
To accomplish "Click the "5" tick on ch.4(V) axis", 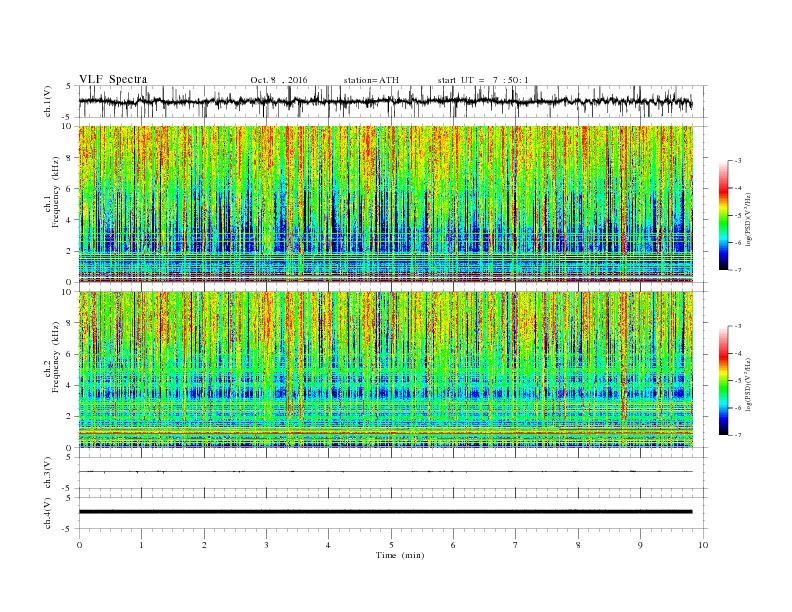I will pos(69,497).
